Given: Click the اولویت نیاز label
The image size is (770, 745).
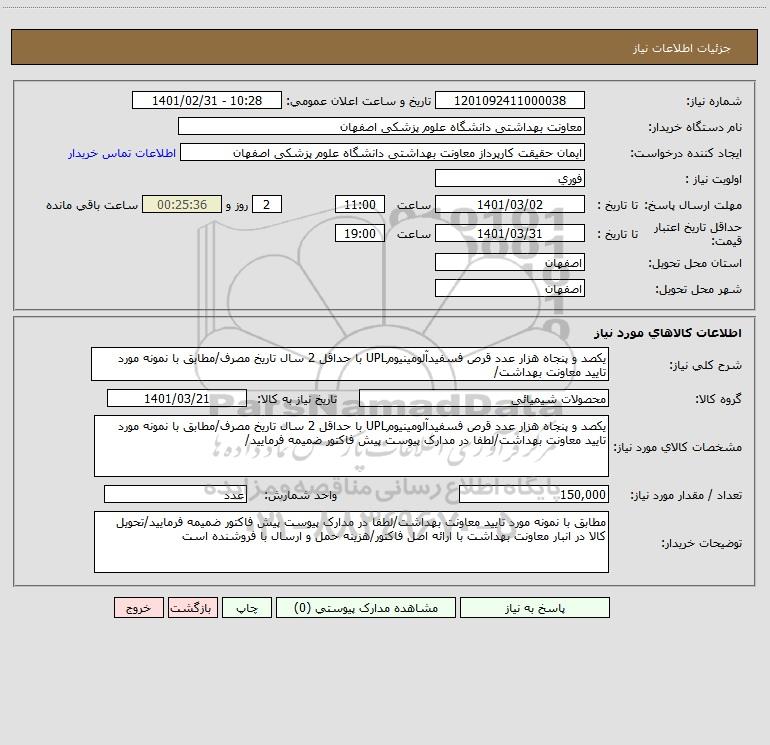Looking at the screenshot, I should click(x=714, y=179).
